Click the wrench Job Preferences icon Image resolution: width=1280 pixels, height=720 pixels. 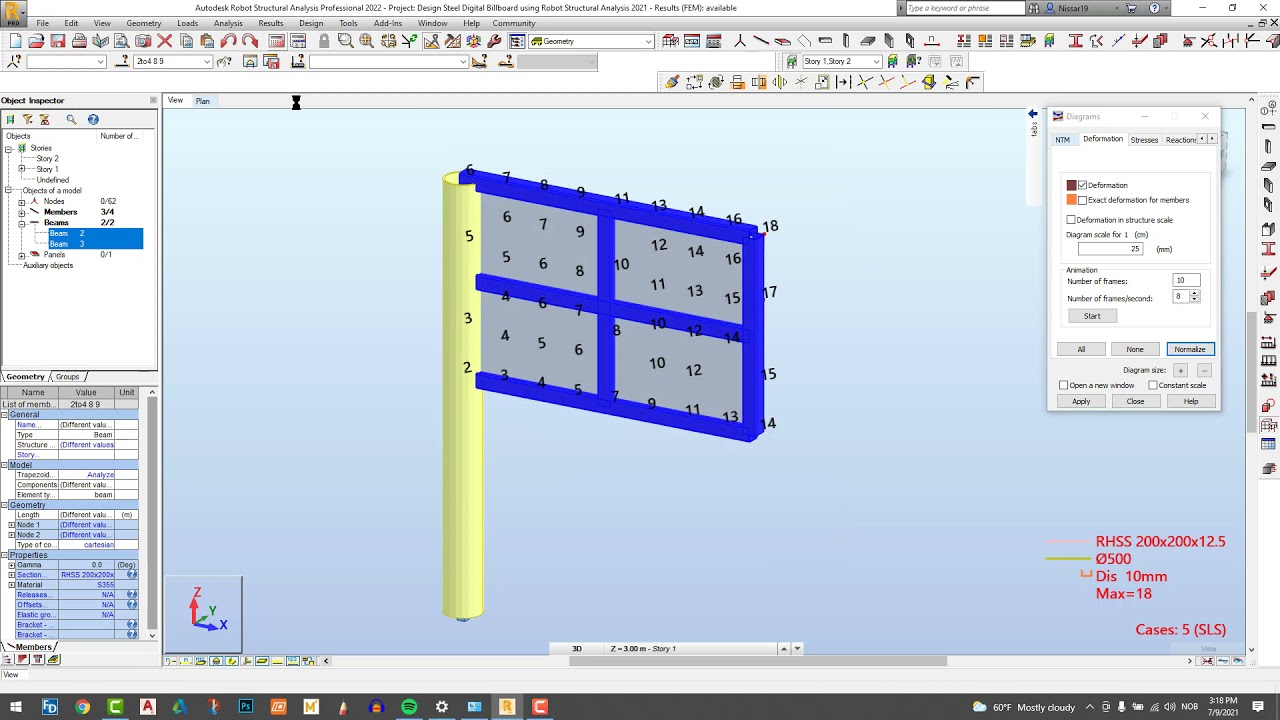pos(495,41)
